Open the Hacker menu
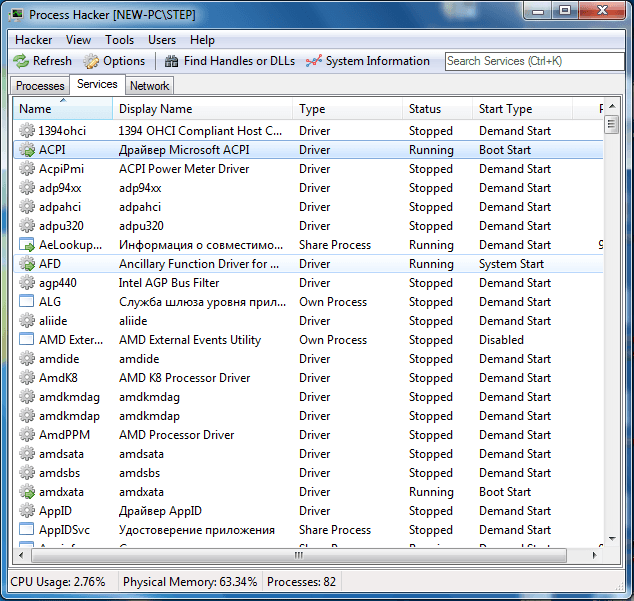Viewport: 634px width, 601px height. point(34,40)
